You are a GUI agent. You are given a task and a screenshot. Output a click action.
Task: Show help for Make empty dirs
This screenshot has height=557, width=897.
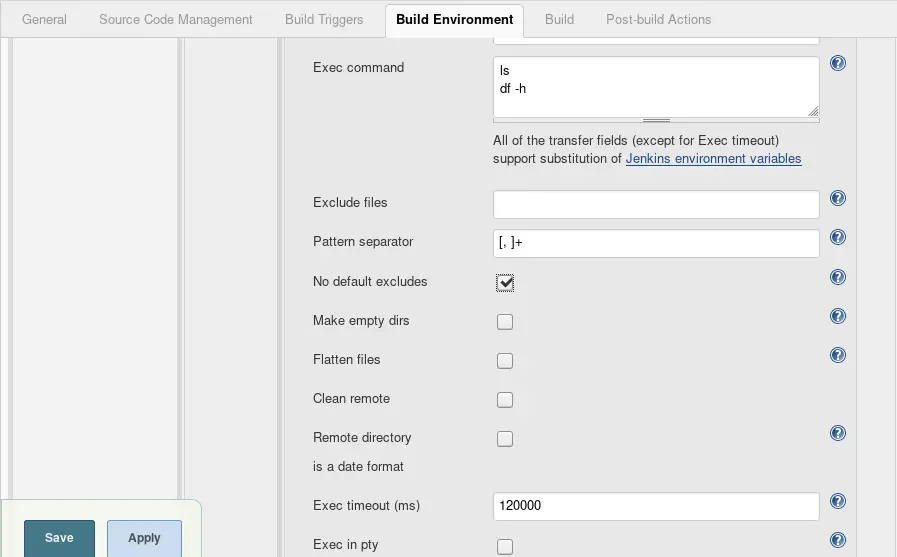pos(838,316)
